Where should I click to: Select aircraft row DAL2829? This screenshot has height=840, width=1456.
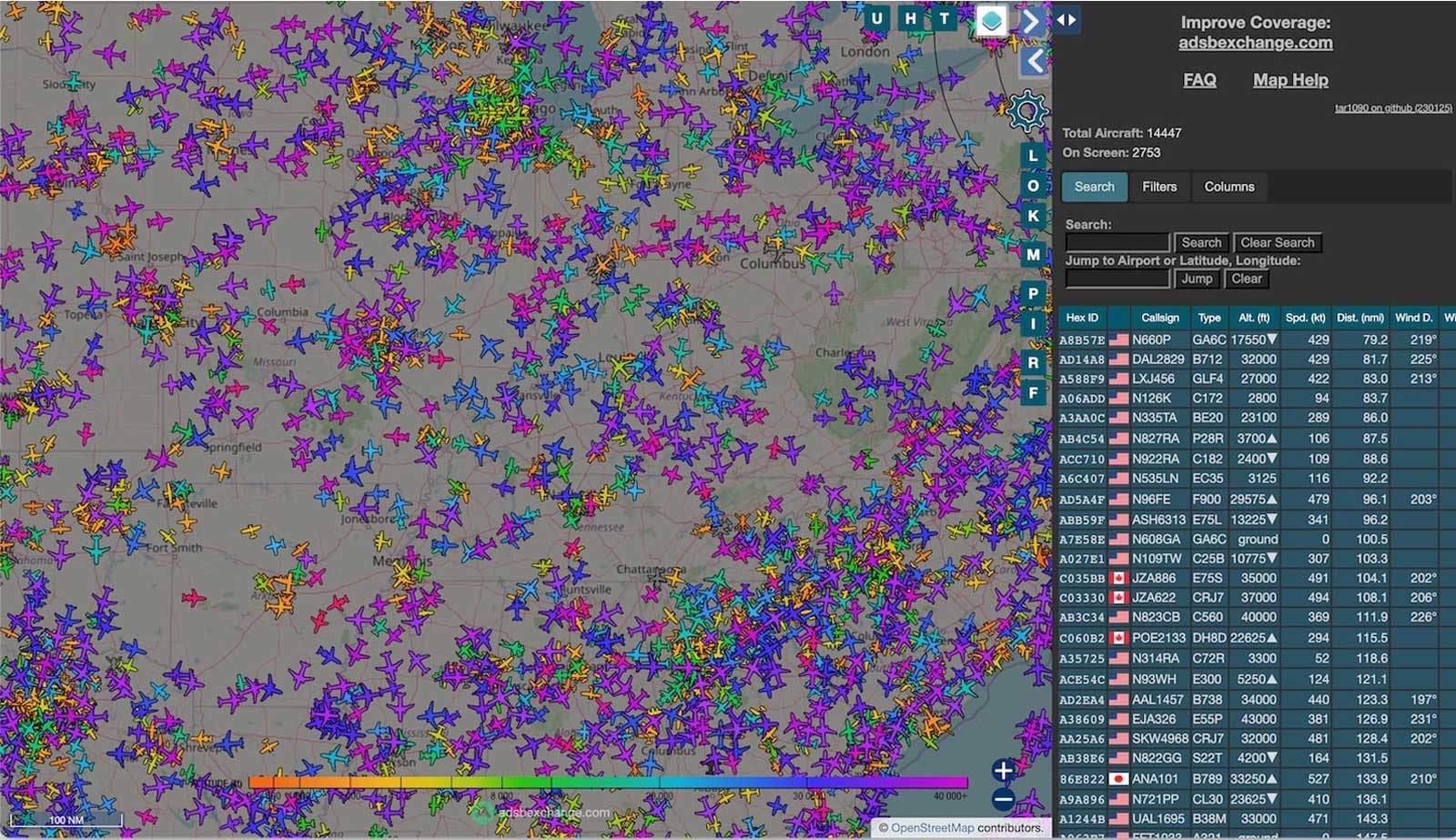click(x=1257, y=359)
